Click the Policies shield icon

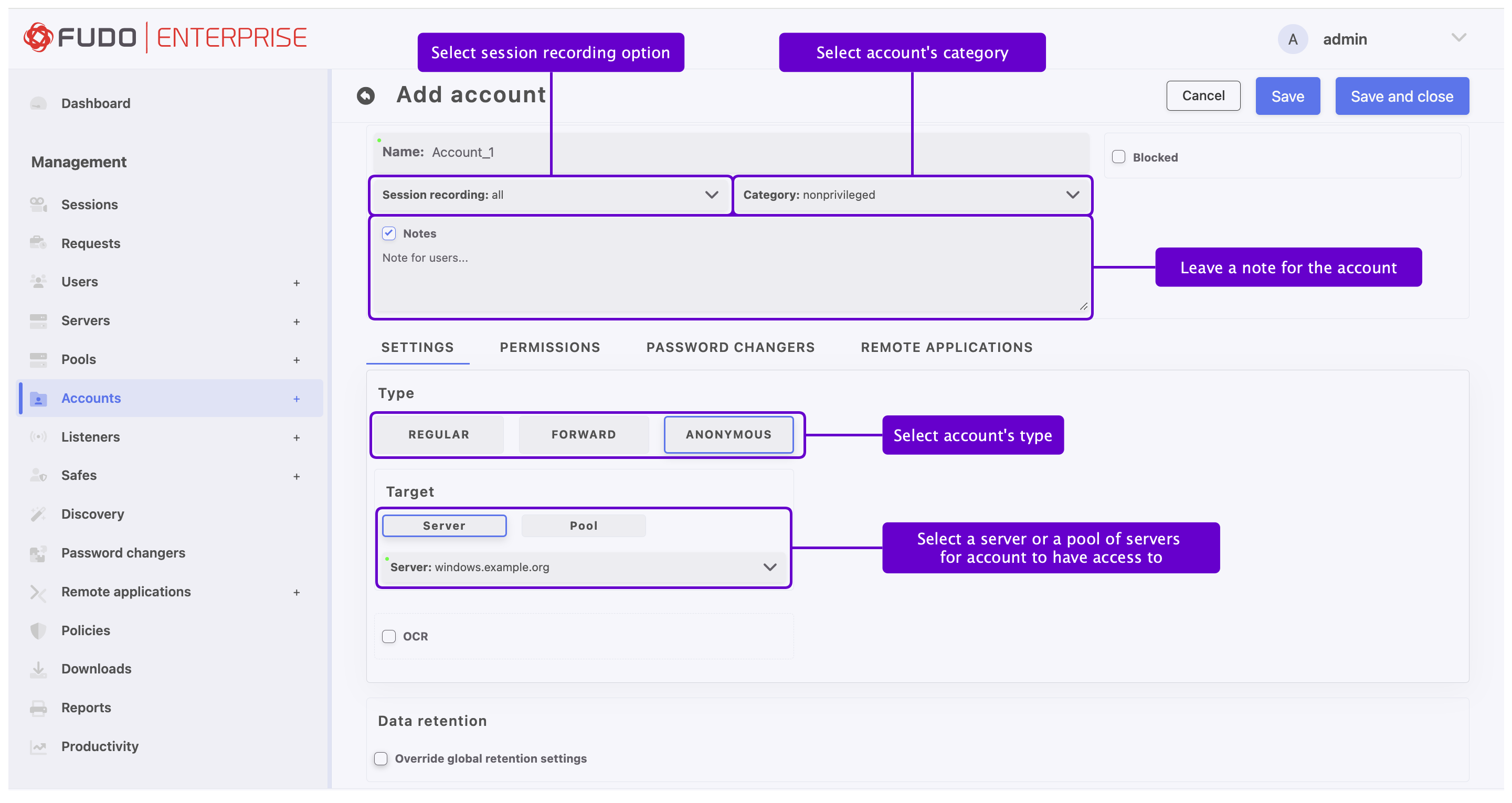click(38, 630)
